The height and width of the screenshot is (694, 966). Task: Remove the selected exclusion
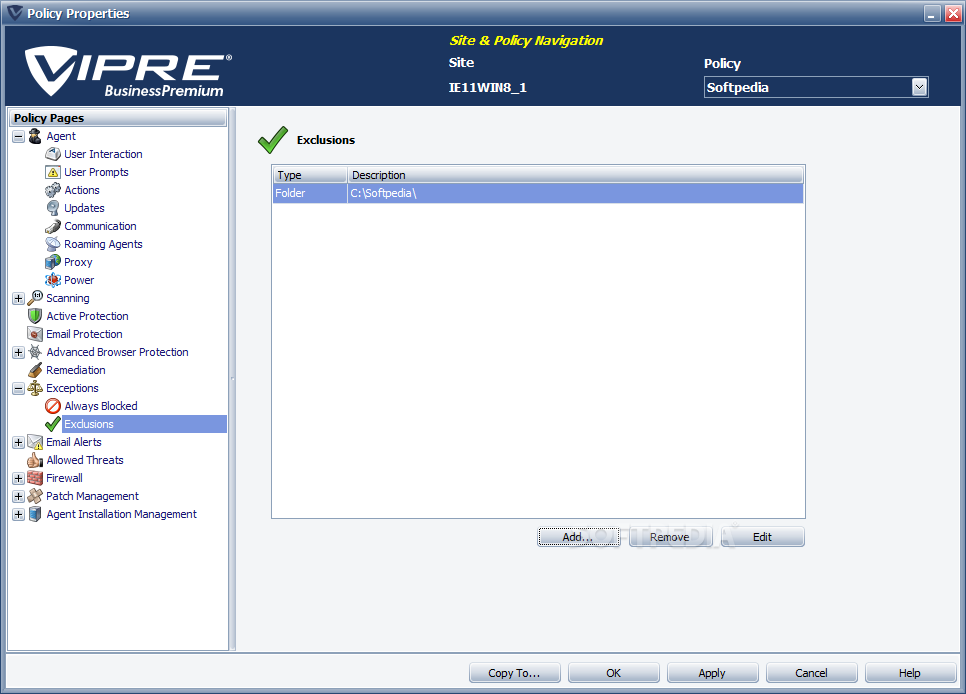coord(670,537)
